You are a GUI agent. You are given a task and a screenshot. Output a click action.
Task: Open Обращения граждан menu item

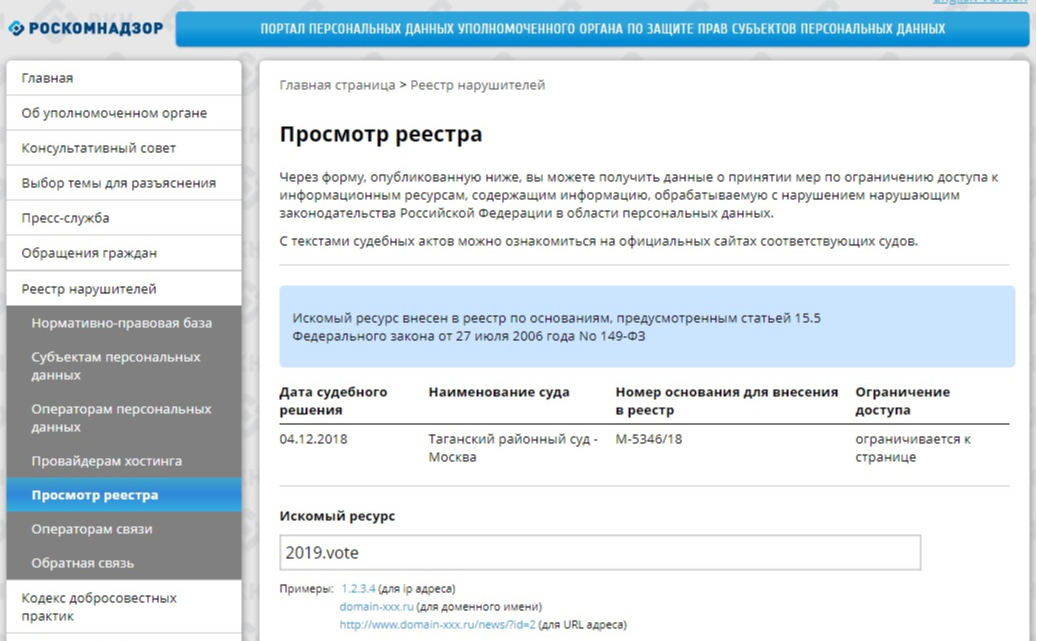click(124, 253)
